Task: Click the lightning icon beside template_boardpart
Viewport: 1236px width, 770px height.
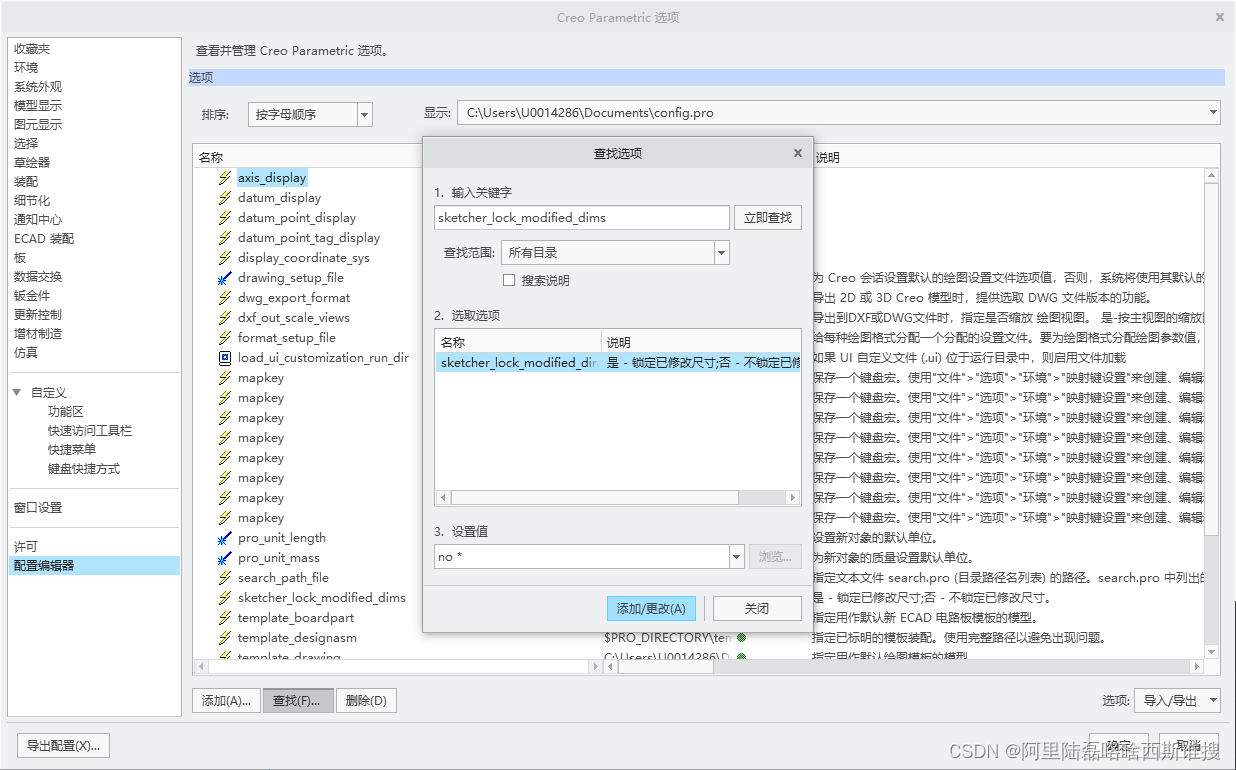Action: coord(225,618)
